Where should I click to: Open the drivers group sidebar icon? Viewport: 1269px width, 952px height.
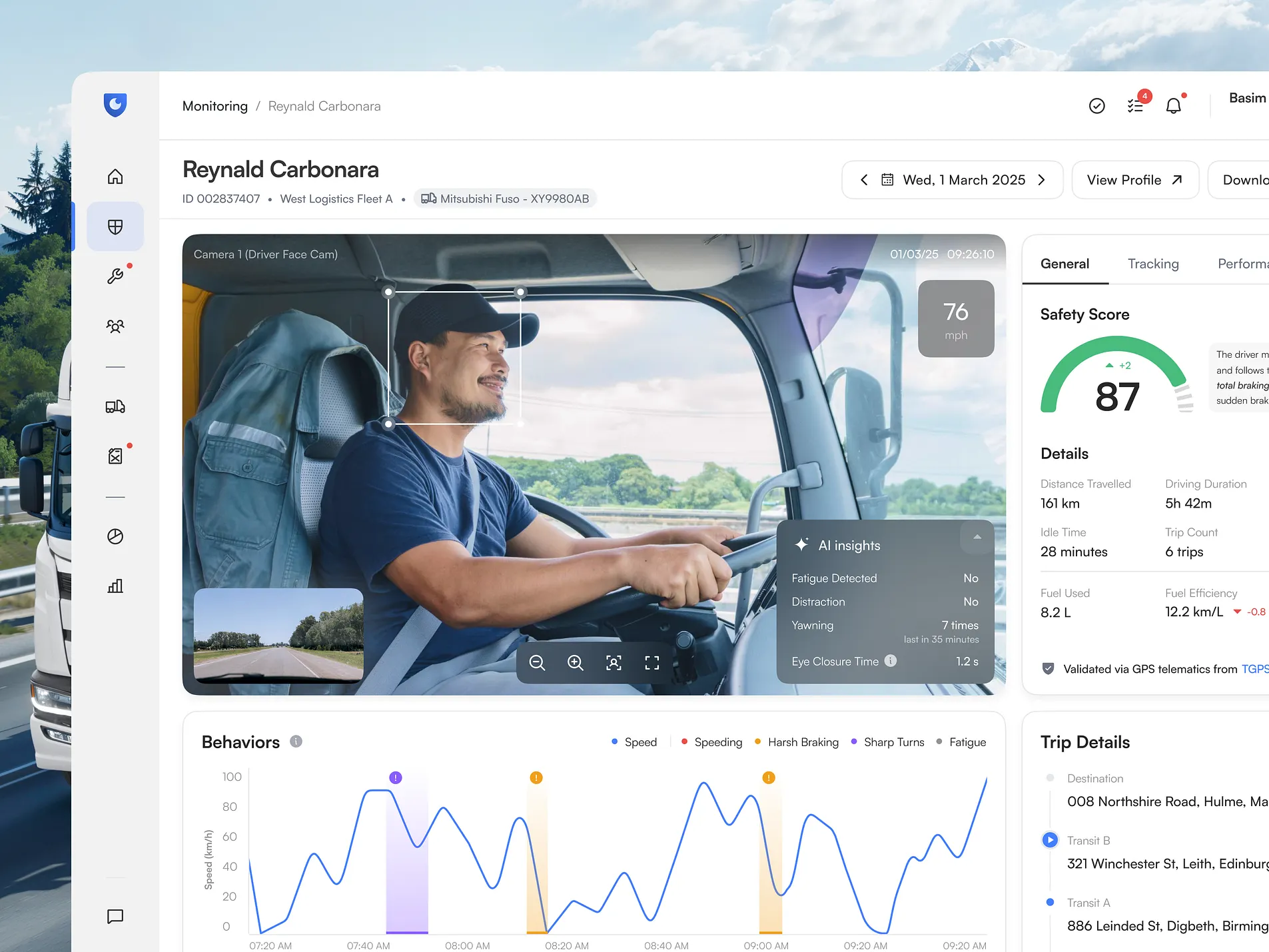(x=115, y=326)
